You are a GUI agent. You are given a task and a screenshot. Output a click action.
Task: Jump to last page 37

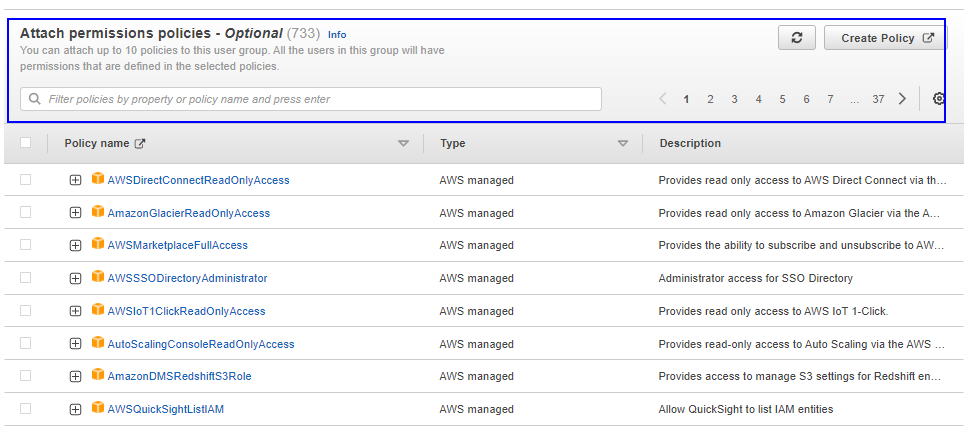click(878, 99)
